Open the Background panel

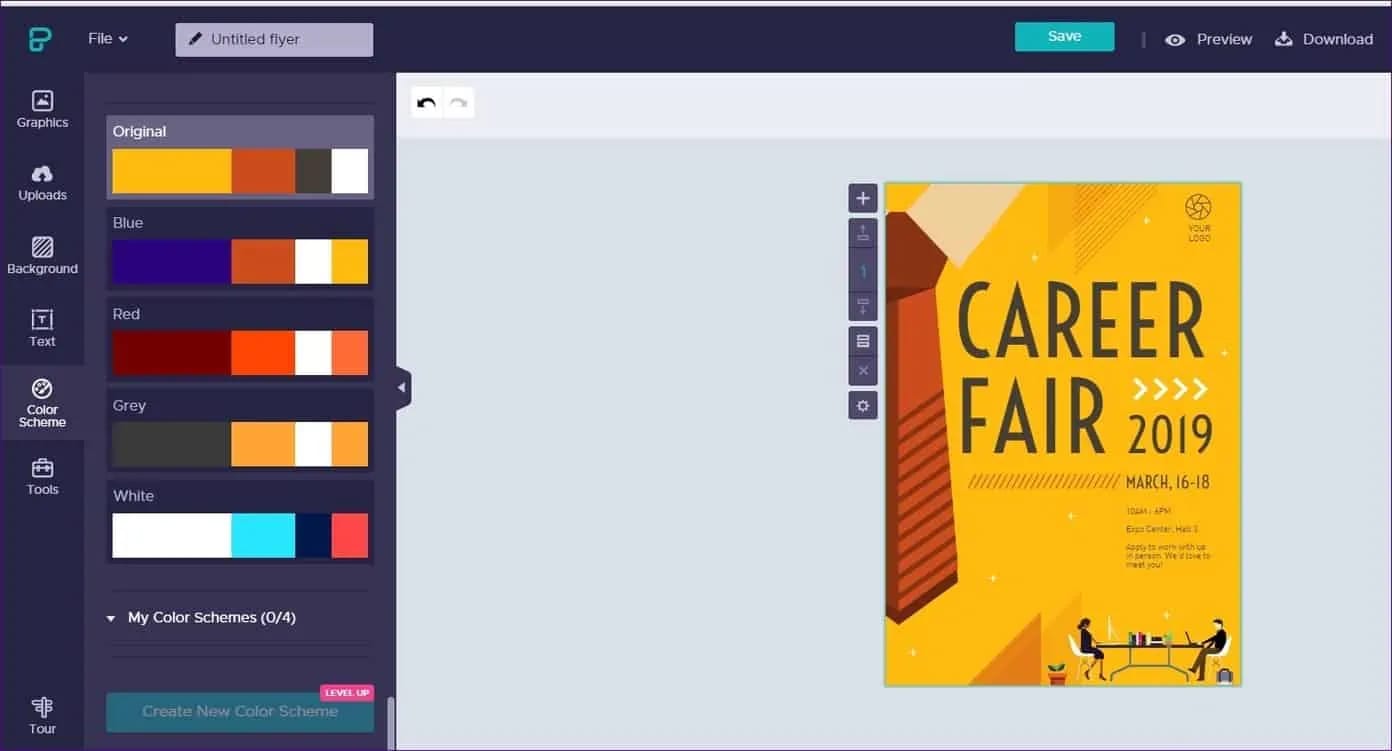coord(42,255)
